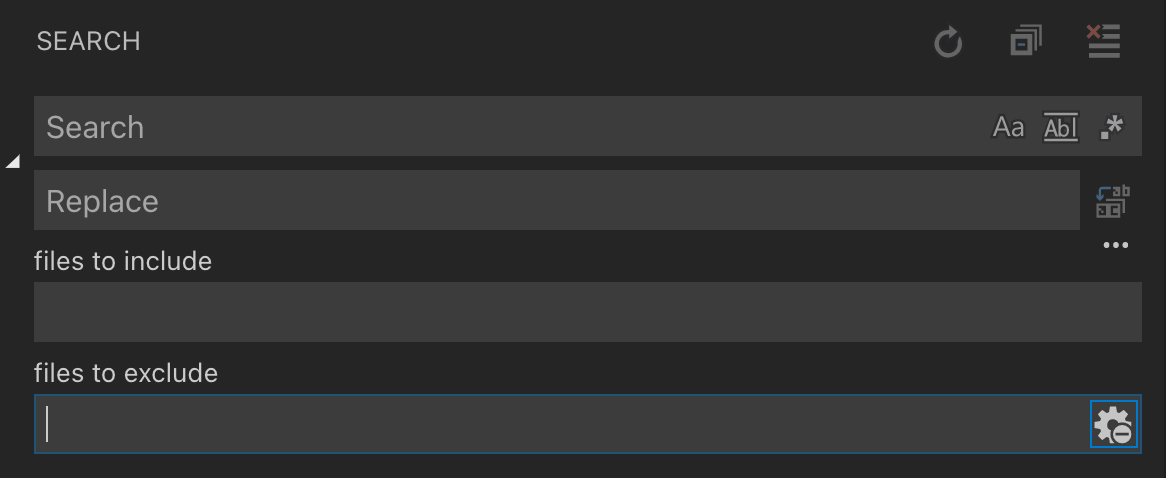Click the "files to exclude" label
The image size is (1166, 478).
[x=126, y=374]
